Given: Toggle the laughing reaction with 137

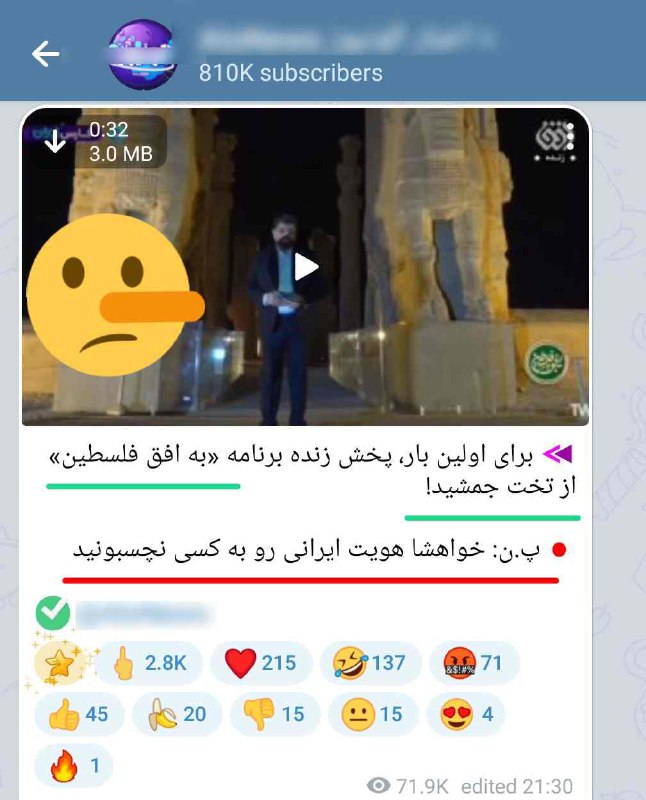Looking at the screenshot, I should (x=371, y=663).
